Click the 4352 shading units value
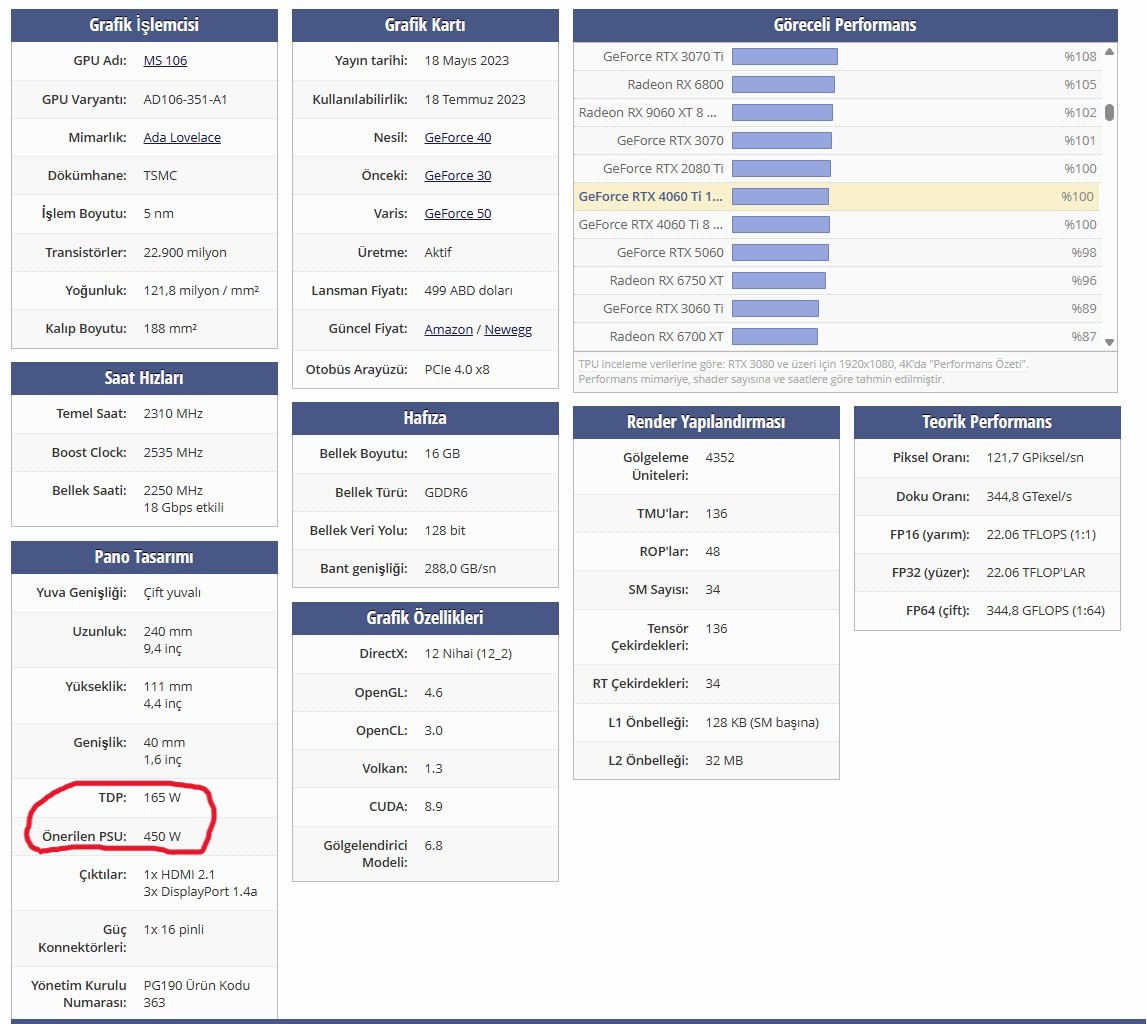Screen dimensions: 1147x1024 (x=720, y=457)
